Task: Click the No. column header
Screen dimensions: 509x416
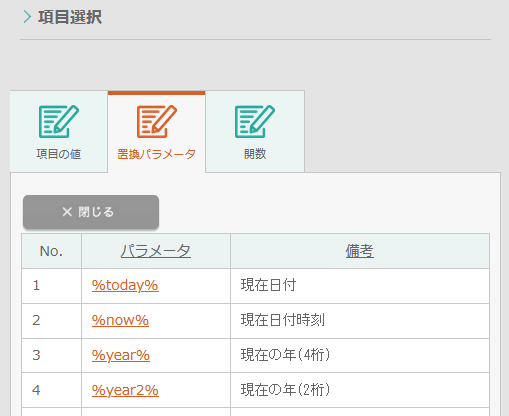Action: 51,251
